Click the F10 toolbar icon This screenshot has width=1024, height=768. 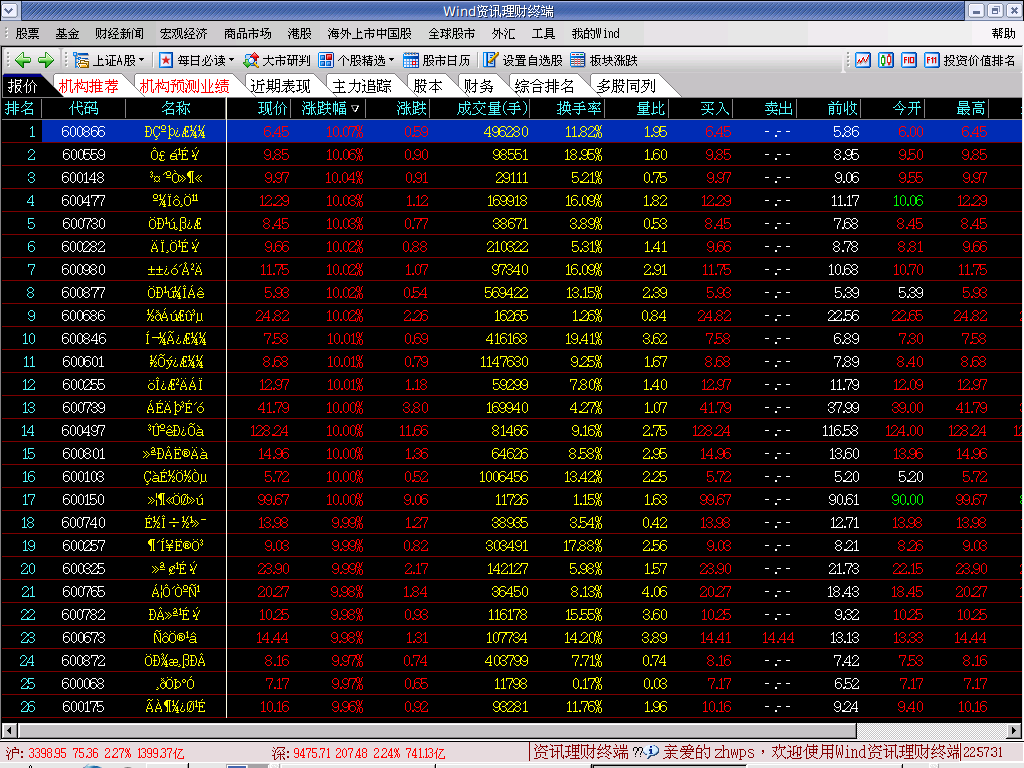(x=908, y=61)
